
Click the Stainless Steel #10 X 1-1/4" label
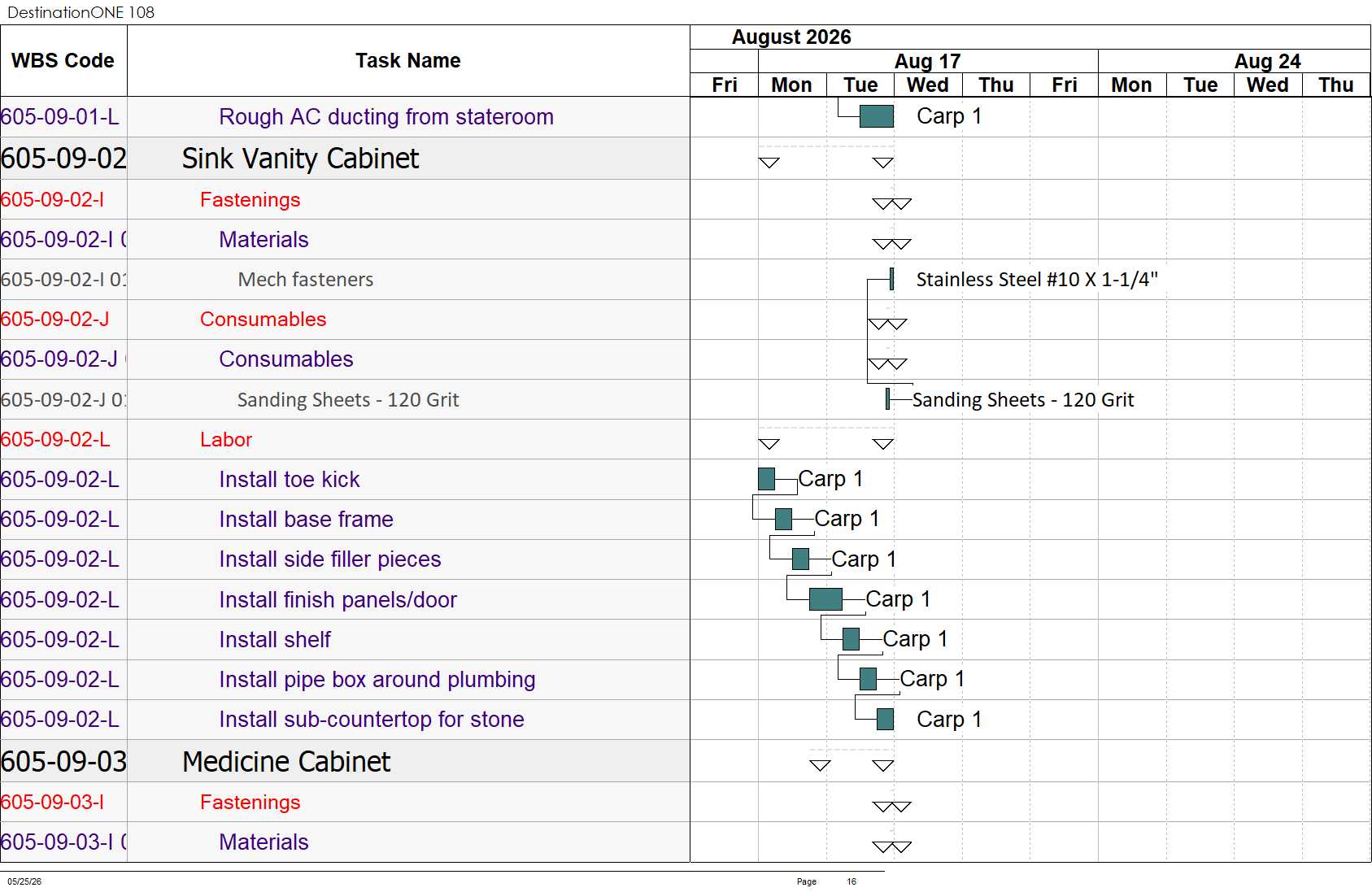pyautogui.click(x=1037, y=280)
